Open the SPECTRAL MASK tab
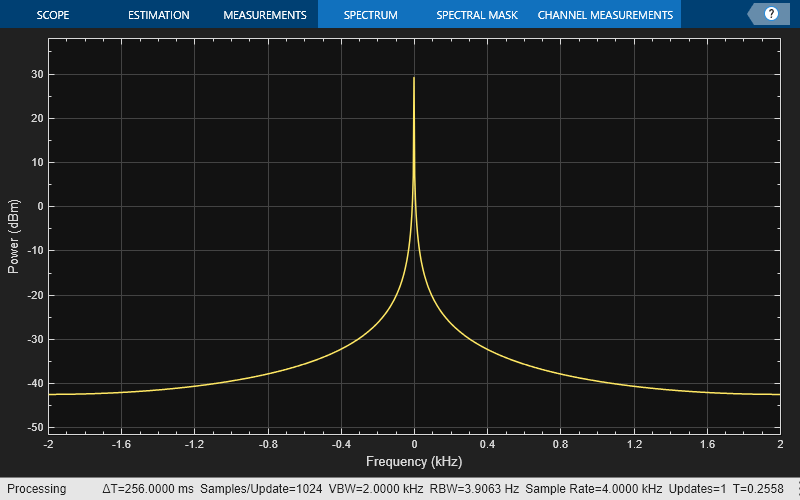This screenshot has width=800, height=500. (x=477, y=15)
